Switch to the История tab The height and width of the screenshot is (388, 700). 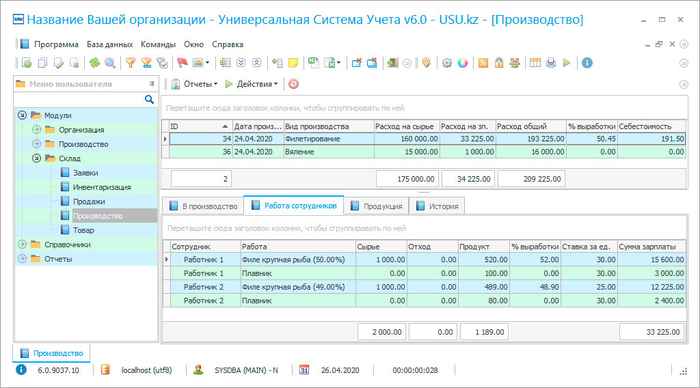click(438, 206)
